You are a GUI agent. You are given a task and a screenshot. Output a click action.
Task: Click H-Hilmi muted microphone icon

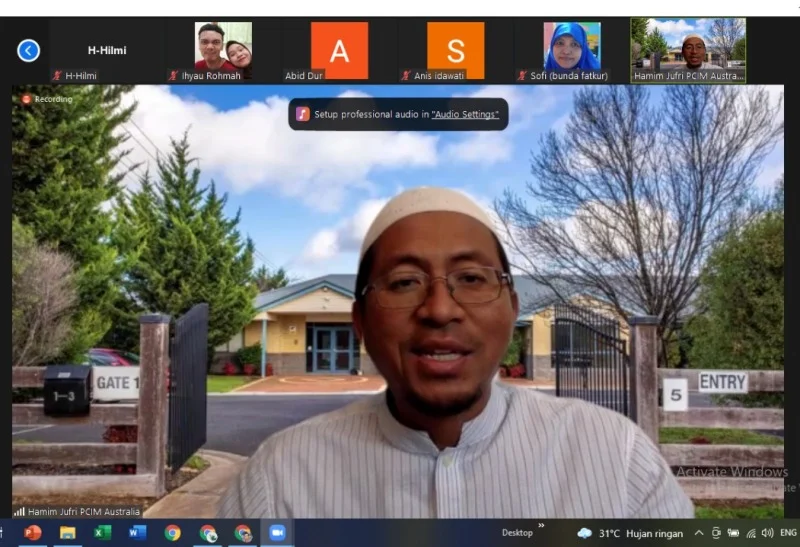57,76
